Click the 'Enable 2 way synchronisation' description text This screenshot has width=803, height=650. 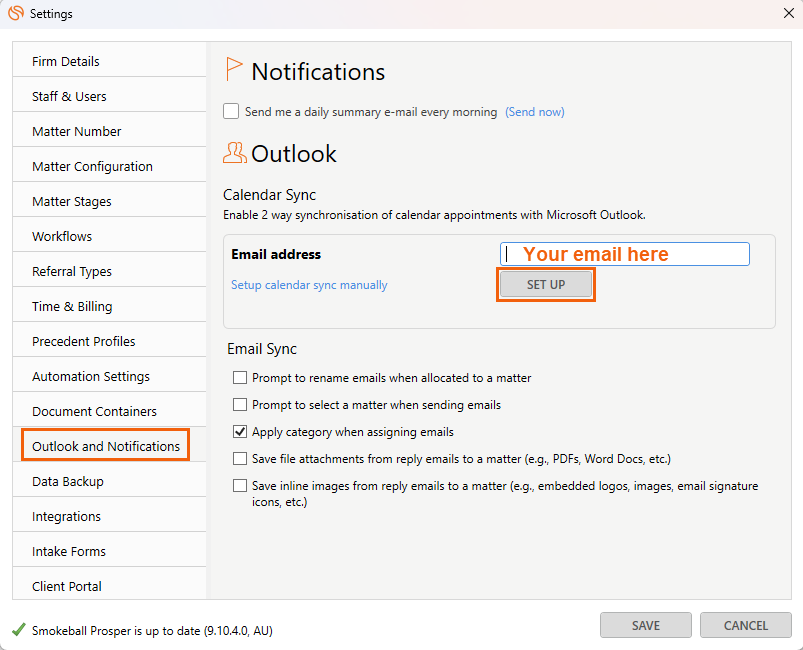pos(434,215)
